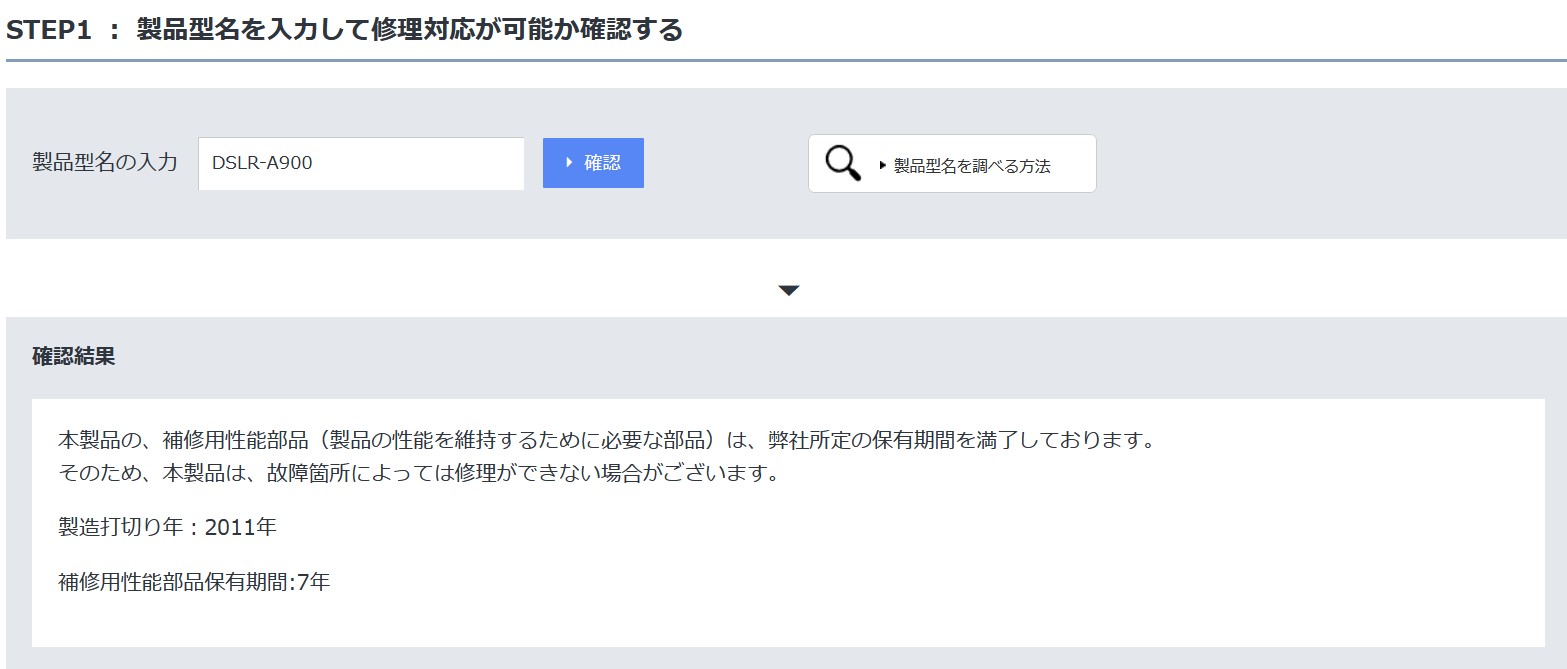Click the sentence starting with 本製品の、補修用性能部品
This screenshot has height=669, width=1567.
(x=607, y=440)
